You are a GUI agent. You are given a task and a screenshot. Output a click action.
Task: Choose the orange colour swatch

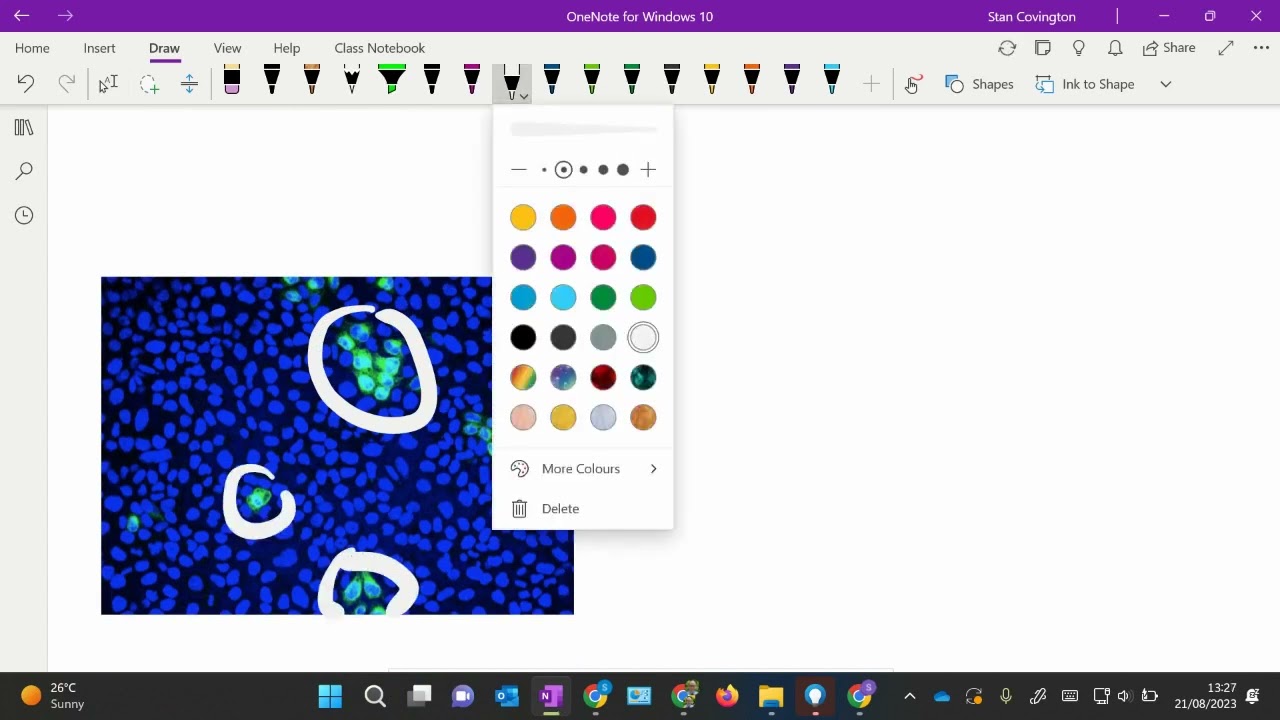[x=563, y=217]
